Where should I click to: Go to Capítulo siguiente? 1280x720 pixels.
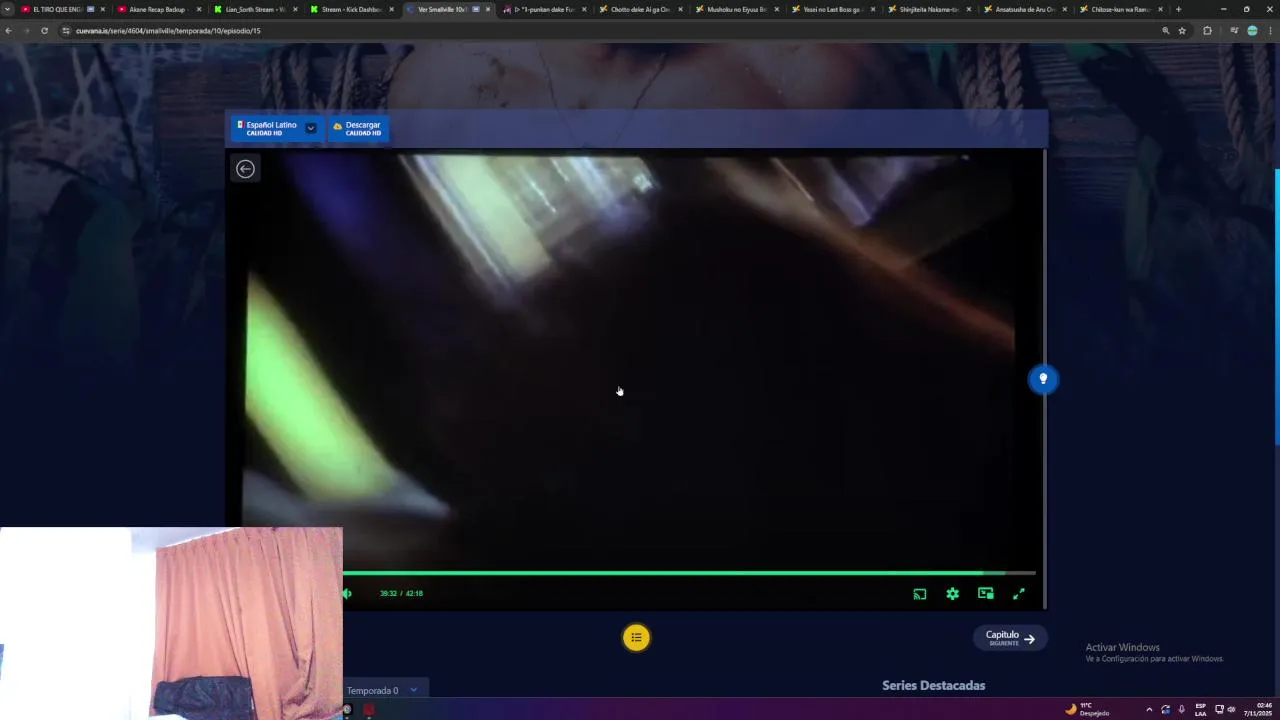tap(1010, 638)
